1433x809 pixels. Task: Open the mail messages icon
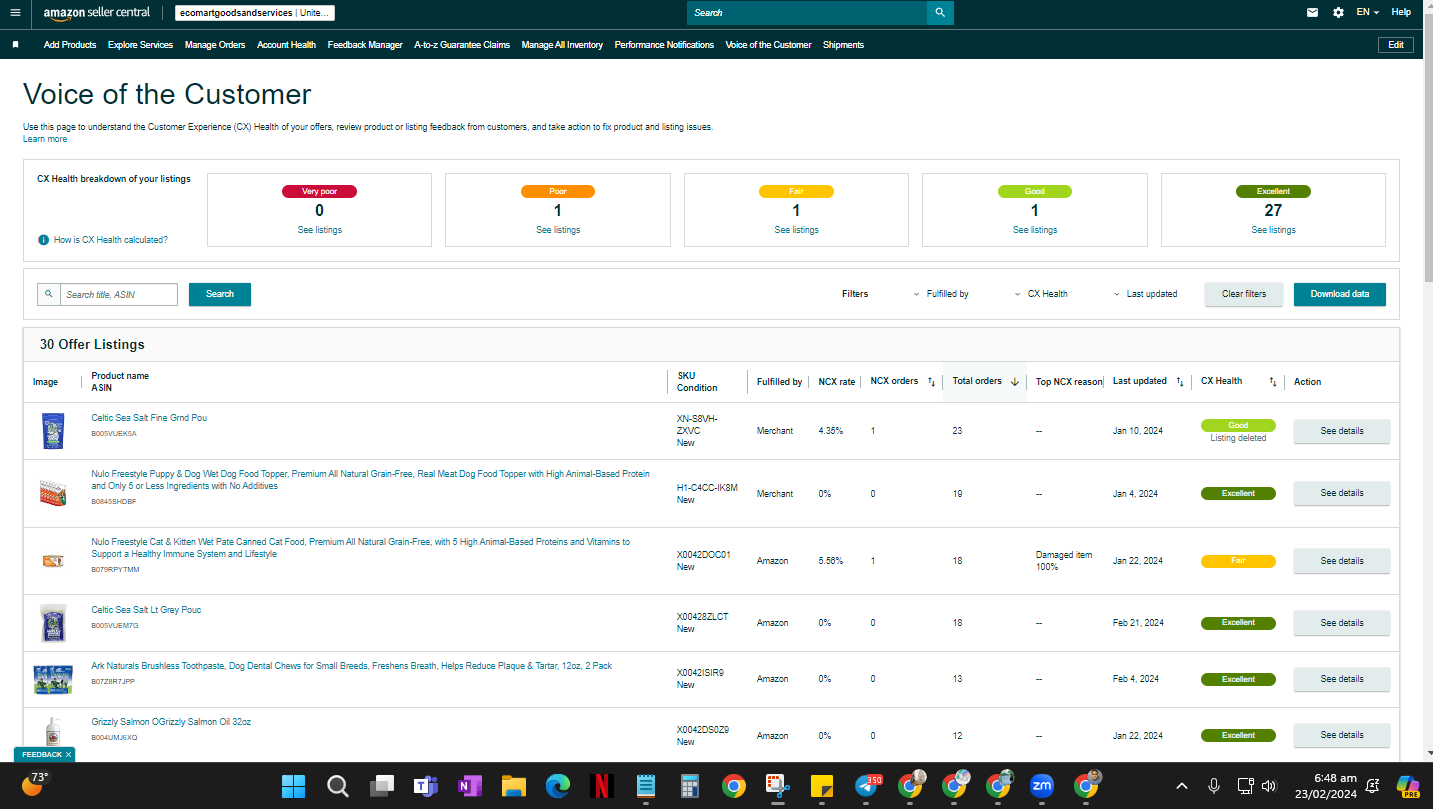[1312, 13]
